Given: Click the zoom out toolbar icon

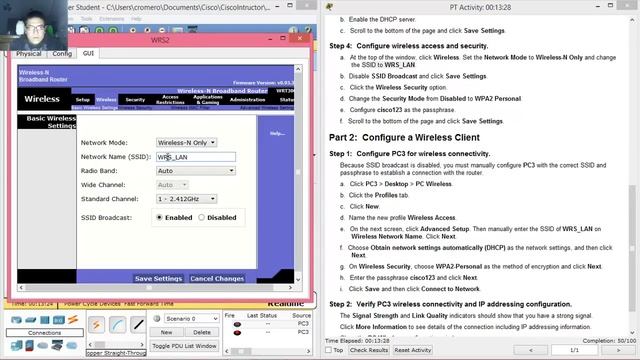Looking at the screenshot, I should (162, 30).
